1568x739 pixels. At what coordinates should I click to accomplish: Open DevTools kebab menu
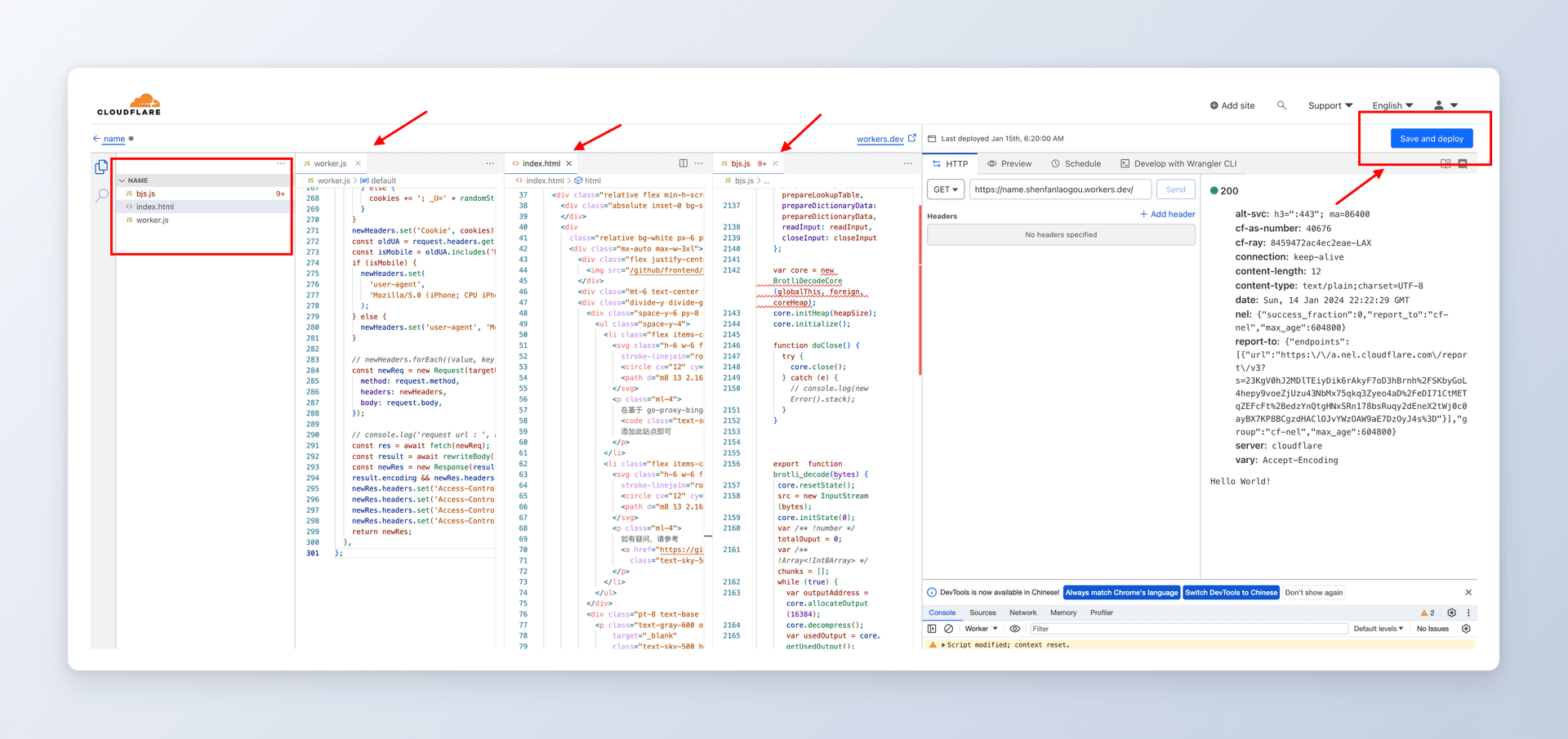(1468, 612)
